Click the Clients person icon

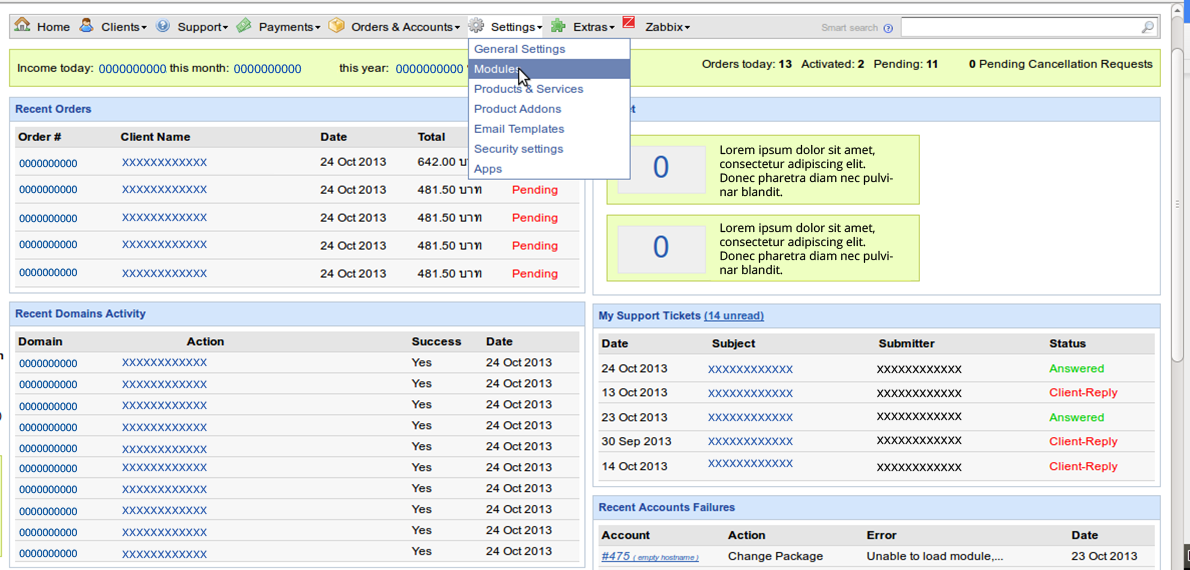click(x=87, y=25)
